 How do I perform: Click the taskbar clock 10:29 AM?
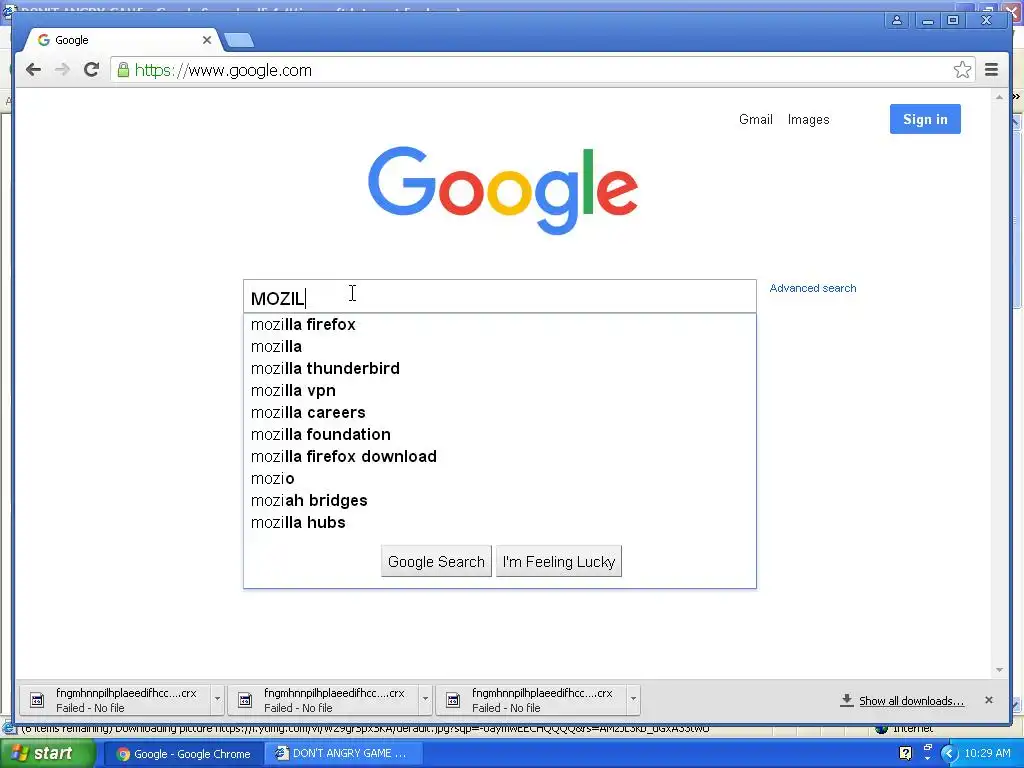[x=987, y=754]
